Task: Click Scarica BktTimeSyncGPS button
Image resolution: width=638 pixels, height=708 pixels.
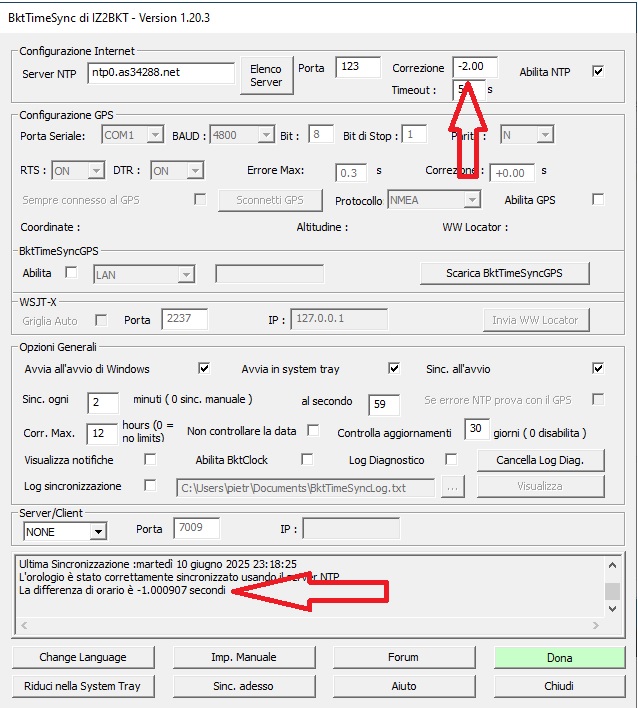Action: tap(504, 273)
